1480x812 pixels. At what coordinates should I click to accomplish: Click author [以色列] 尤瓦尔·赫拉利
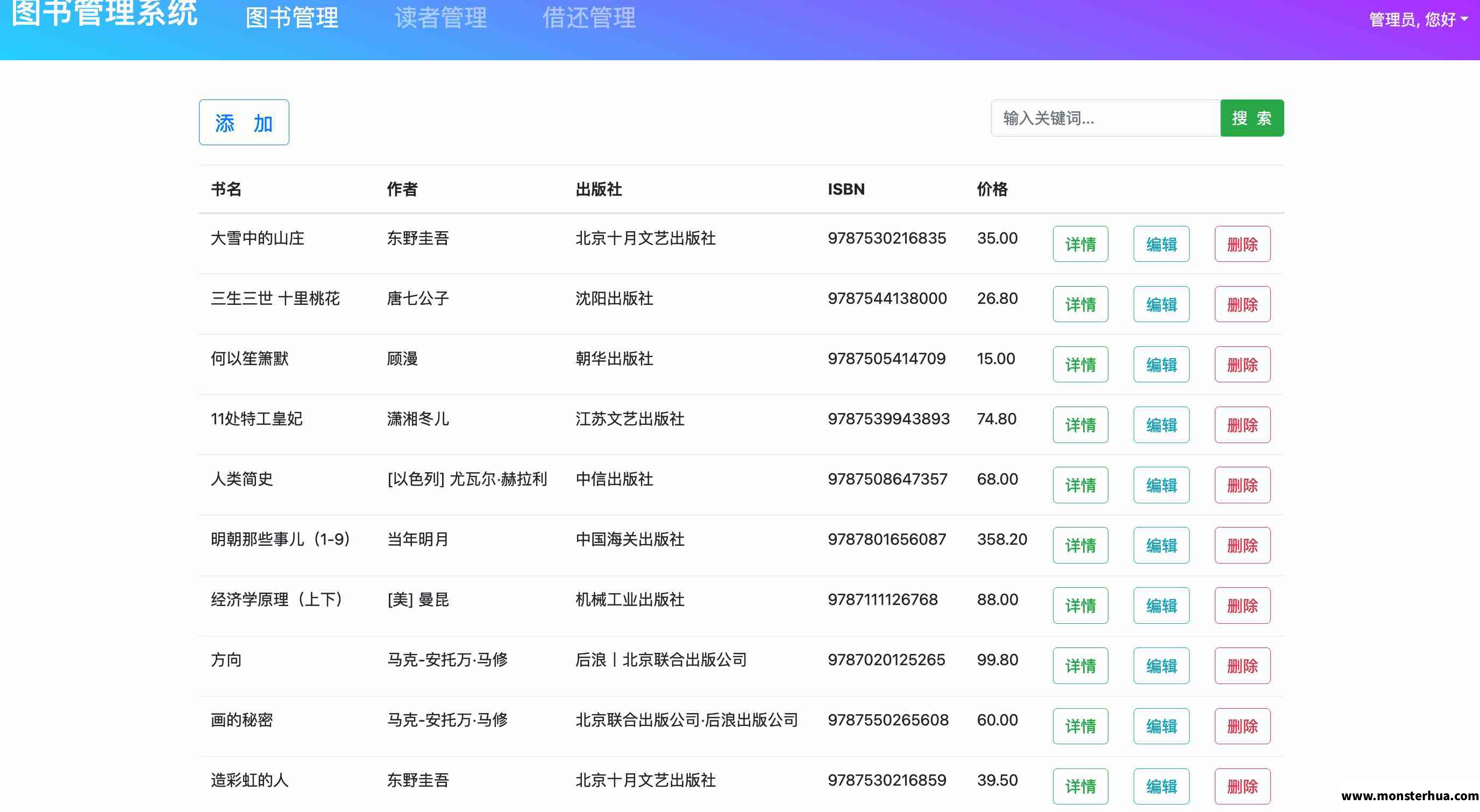pos(467,479)
